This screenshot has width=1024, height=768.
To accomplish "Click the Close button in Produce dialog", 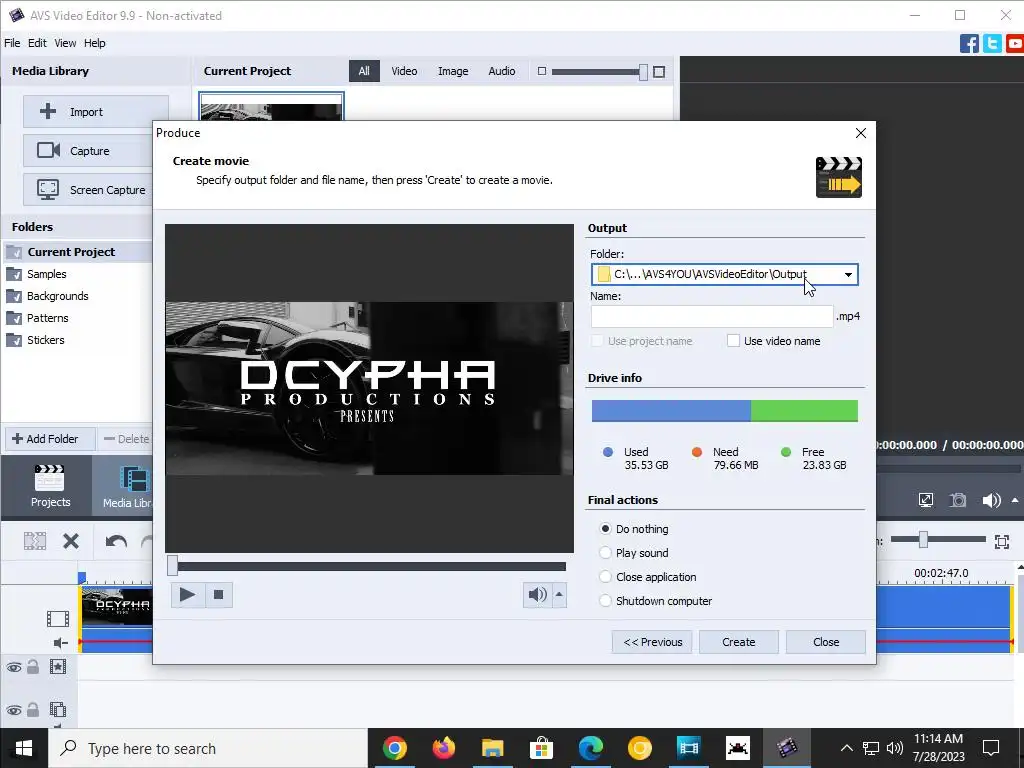I will (x=825, y=642).
